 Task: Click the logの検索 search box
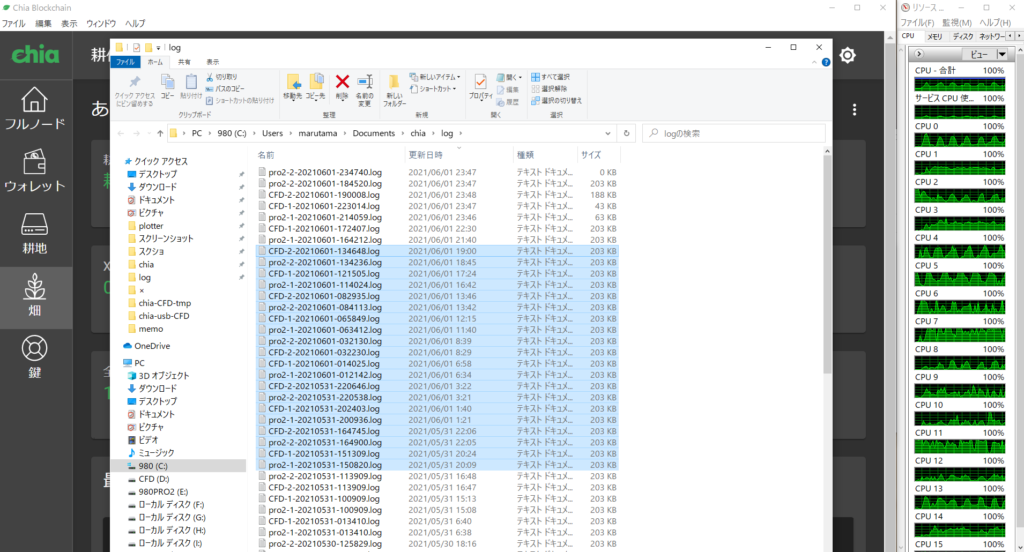click(x=734, y=133)
